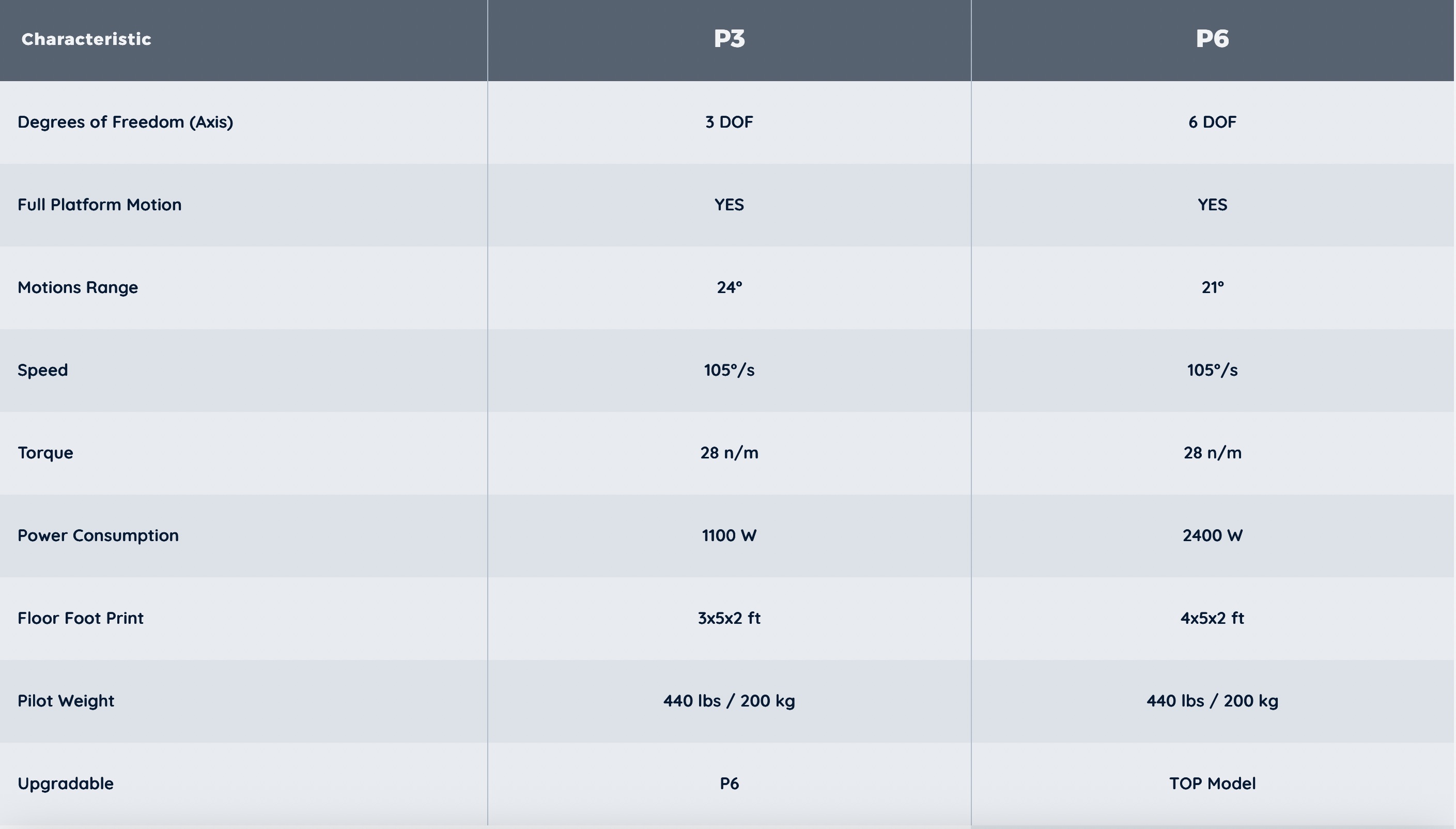This screenshot has height=829, width=1456.
Task: Select the P3 column header
Action: (x=729, y=39)
